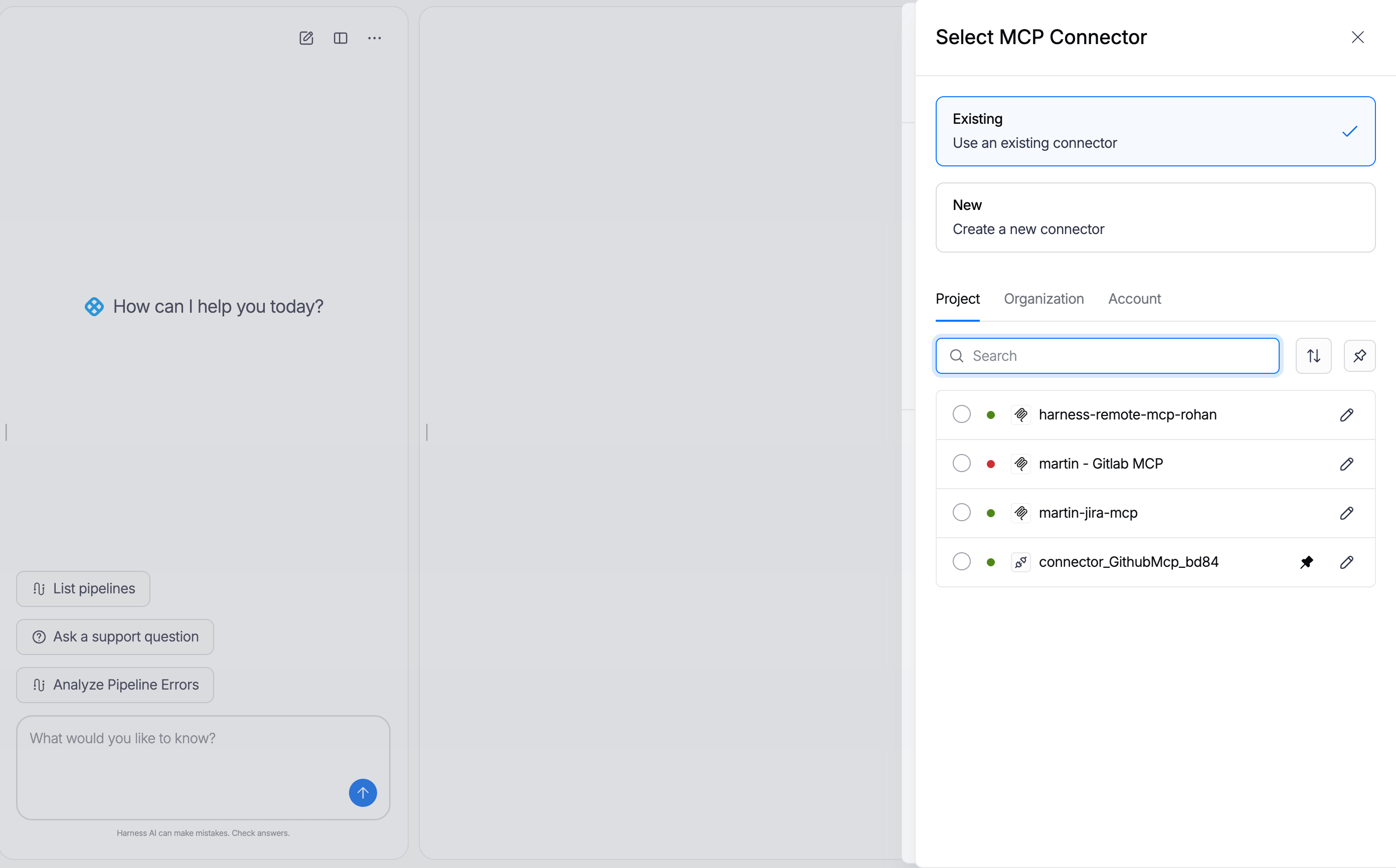Screen dimensions: 1396x868
Task: Edit martin - Gitlab MCP connector
Action: click(1347, 464)
